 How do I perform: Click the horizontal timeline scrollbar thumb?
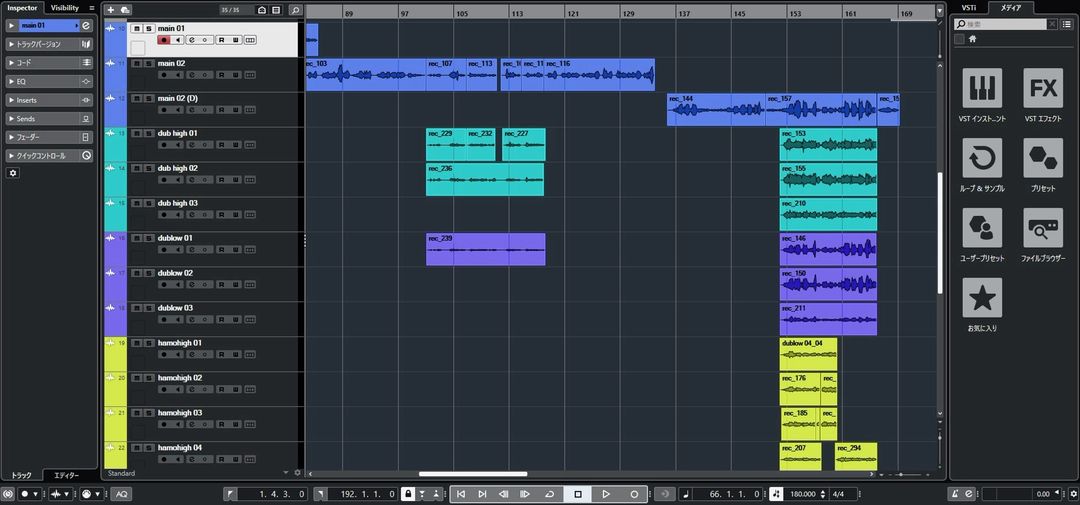coord(472,474)
